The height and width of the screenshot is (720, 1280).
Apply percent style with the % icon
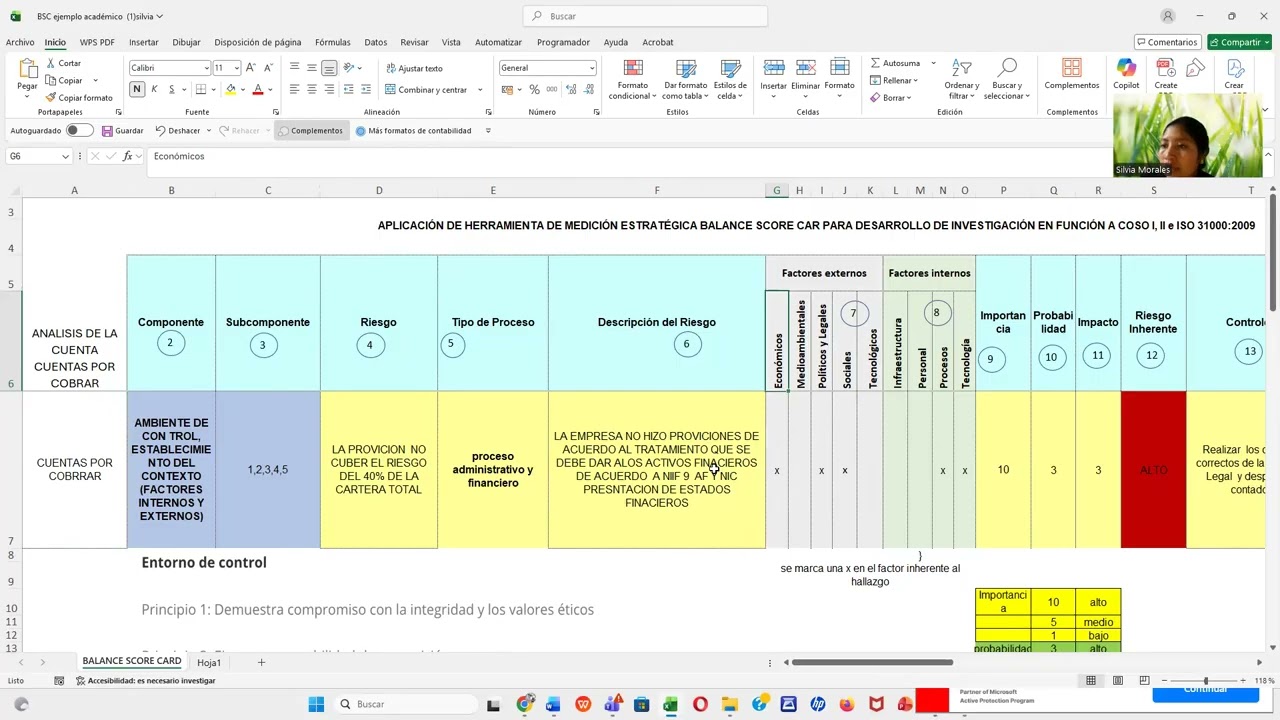pyautogui.click(x=534, y=89)
